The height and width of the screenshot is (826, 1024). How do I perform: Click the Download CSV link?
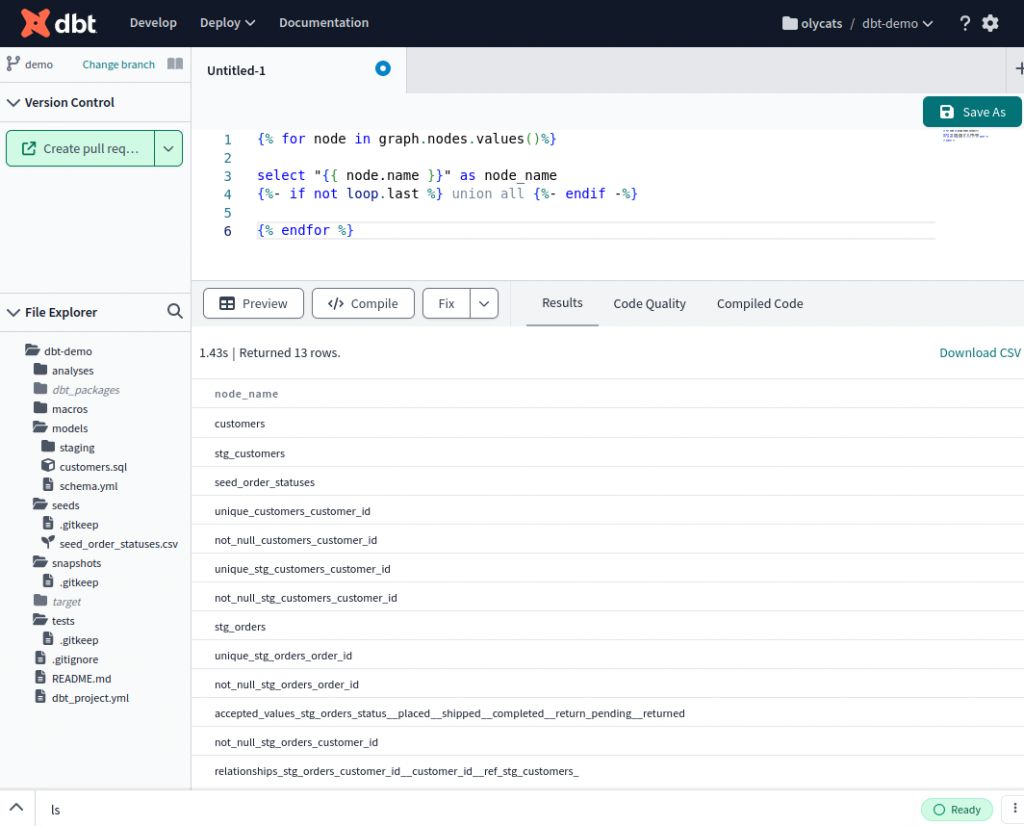click(980, 353)
